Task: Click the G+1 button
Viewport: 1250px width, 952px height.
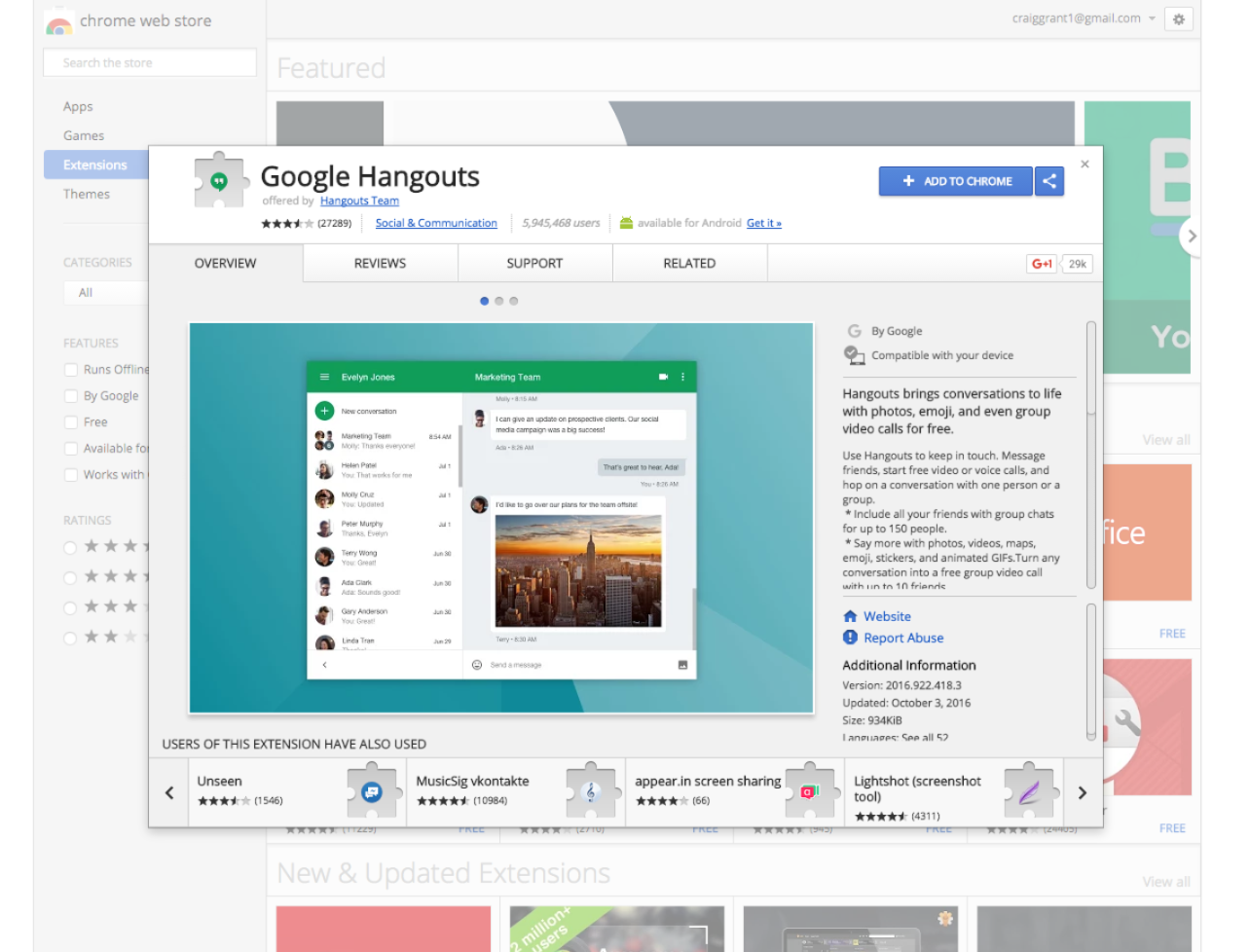Action: pyautogui.click(x=1043, y=264)
